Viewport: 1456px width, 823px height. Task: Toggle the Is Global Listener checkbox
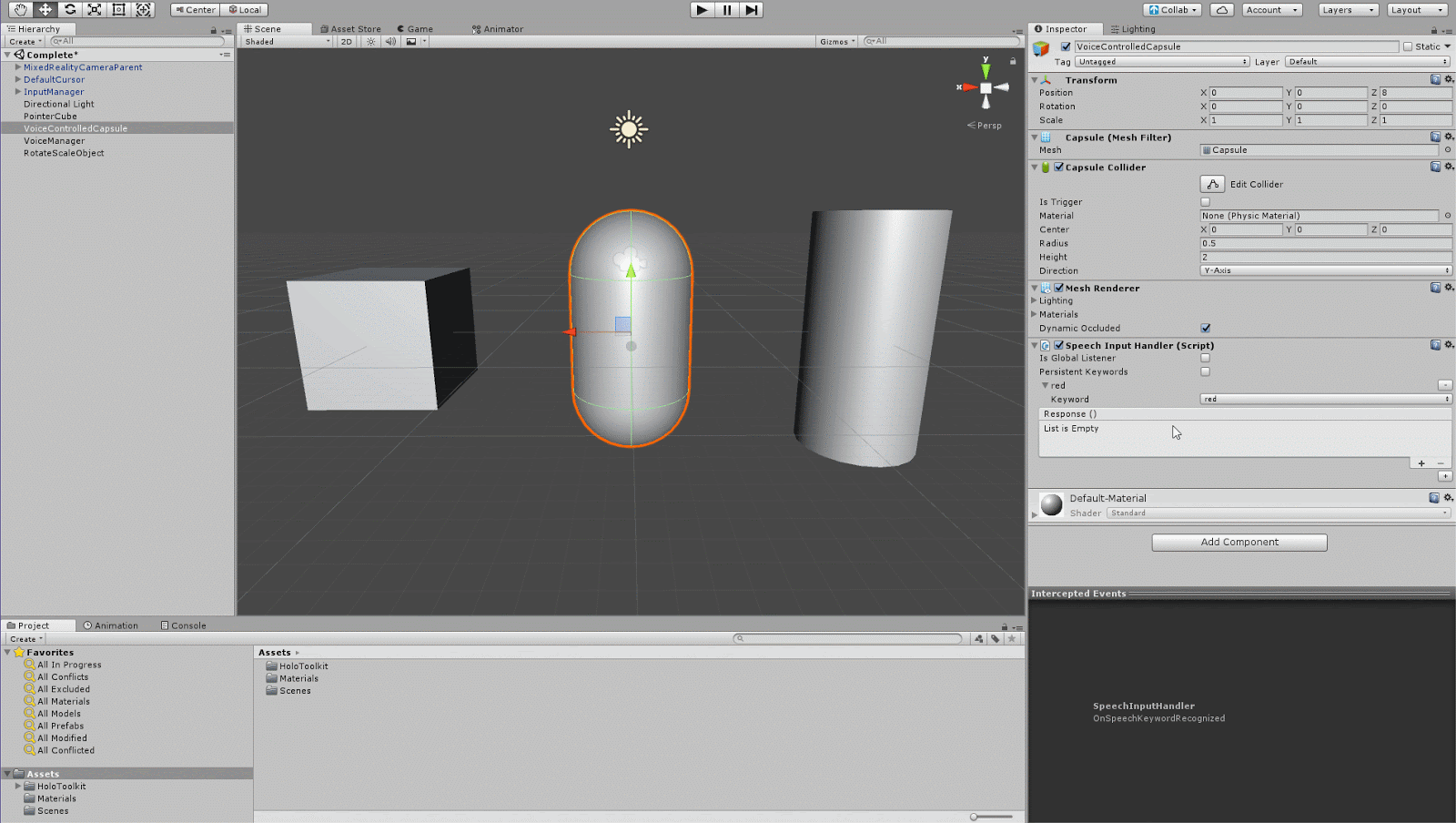(1205, 358)
